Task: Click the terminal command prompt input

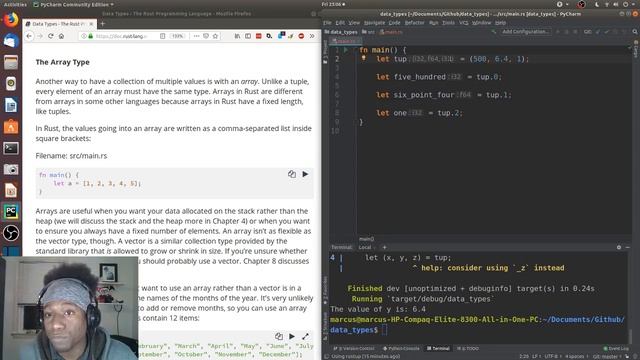Action: [384, 330]
